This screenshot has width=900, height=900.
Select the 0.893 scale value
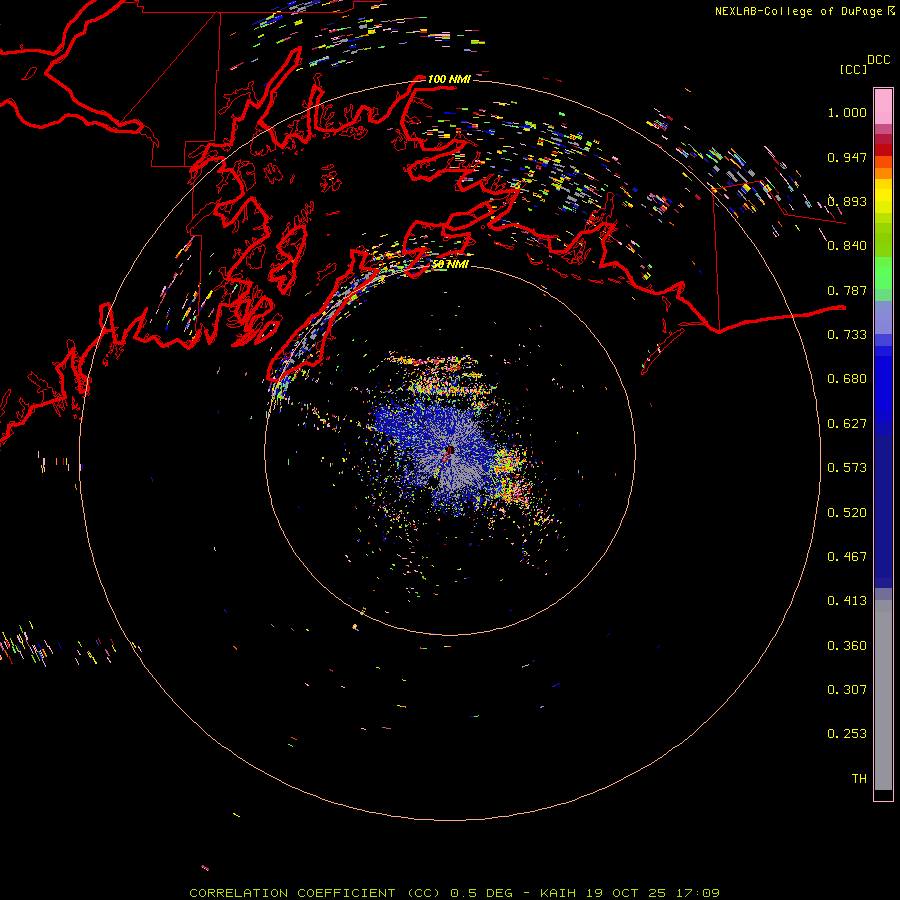click(847, 201)
